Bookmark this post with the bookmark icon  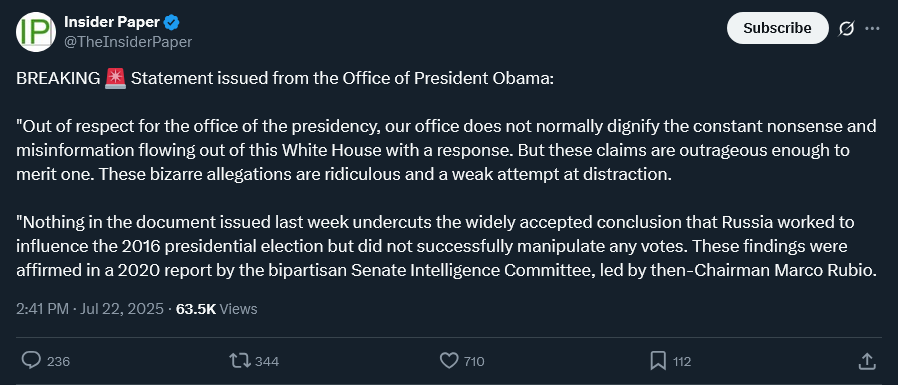(x=658, y=360)
